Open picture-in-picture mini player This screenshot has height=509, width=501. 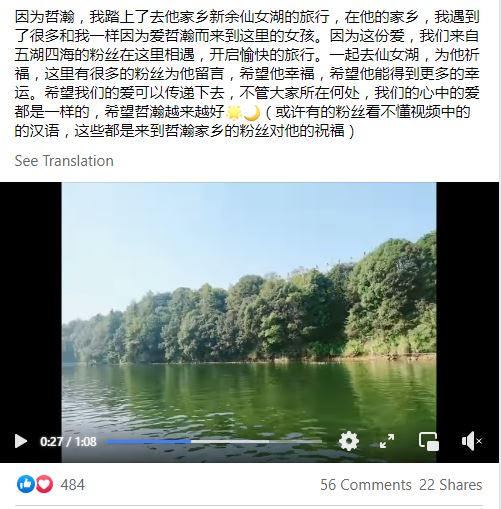(x=429, y=441)
